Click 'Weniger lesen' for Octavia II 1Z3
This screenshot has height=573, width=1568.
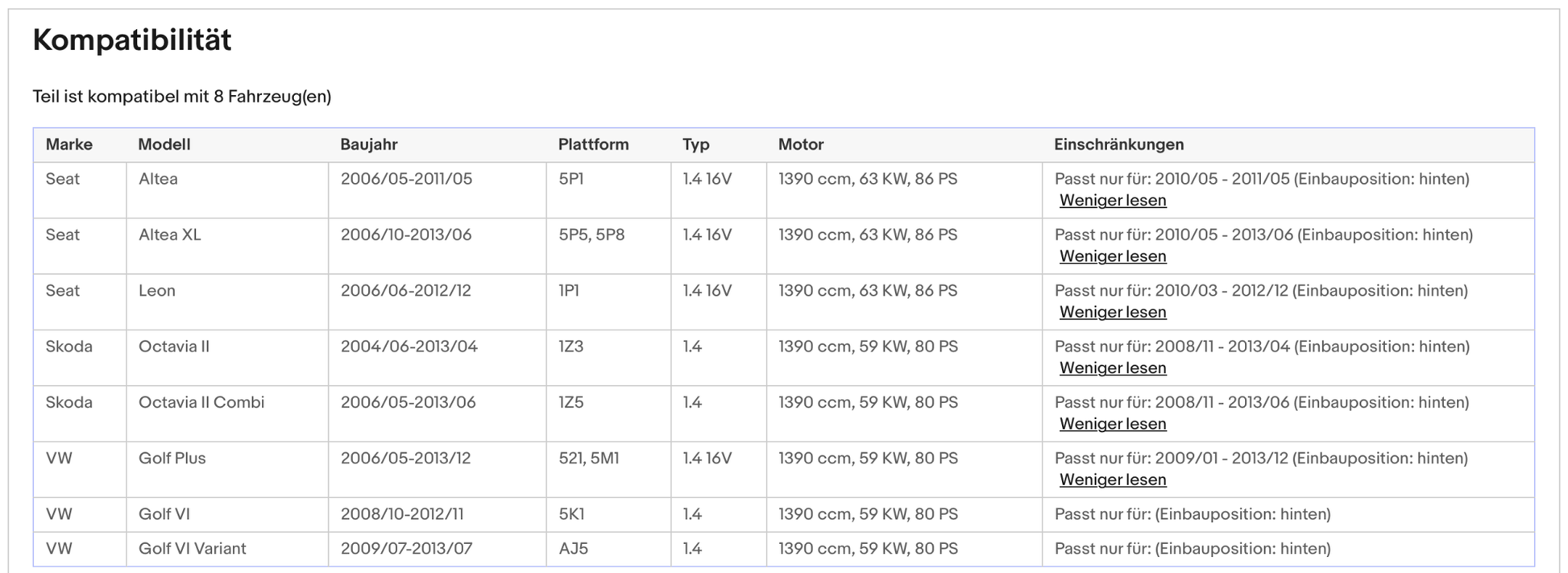(1112, 368)
